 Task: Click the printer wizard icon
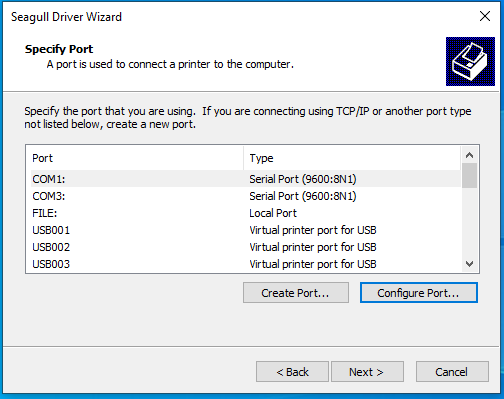coord(470,62)
